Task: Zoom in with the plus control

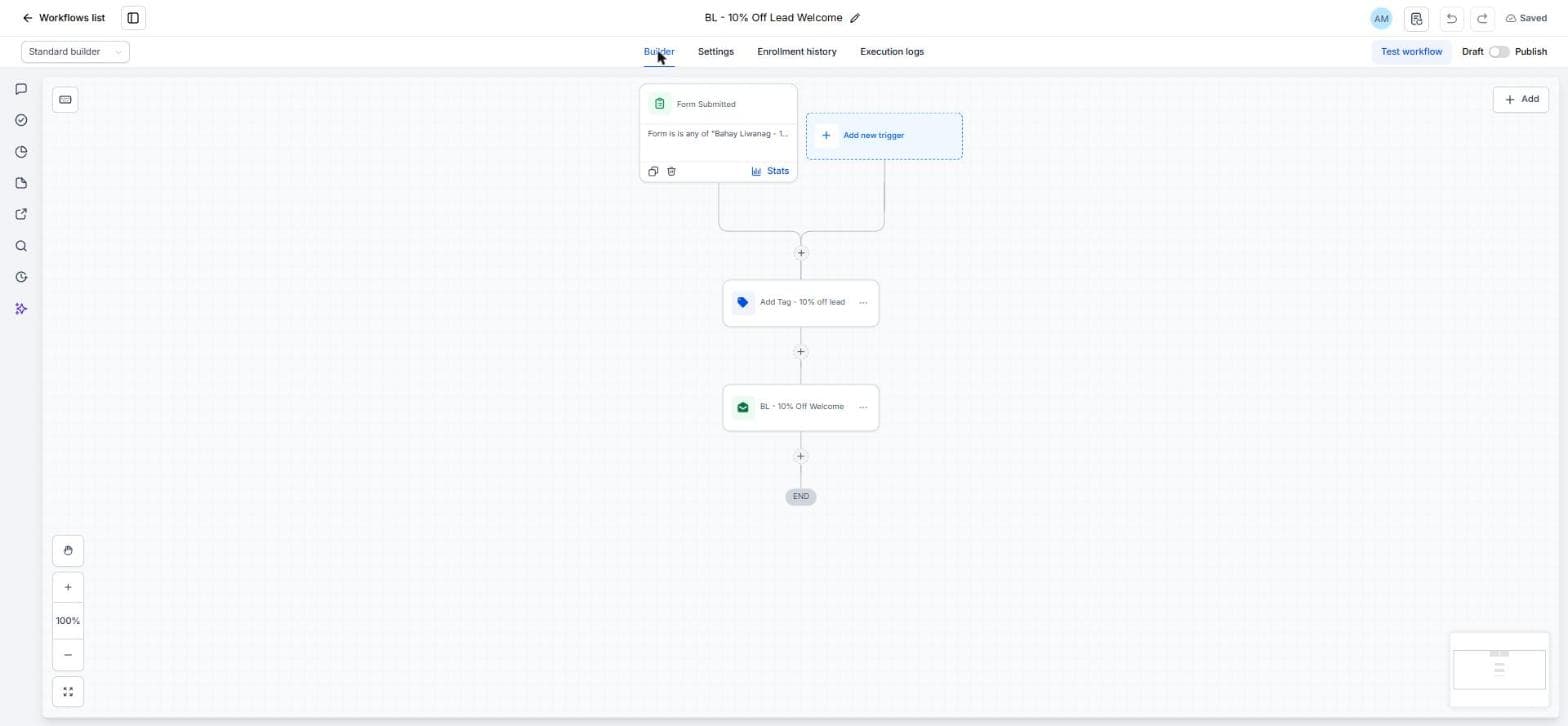Action: pyautogui.click(x=68, y=588)
